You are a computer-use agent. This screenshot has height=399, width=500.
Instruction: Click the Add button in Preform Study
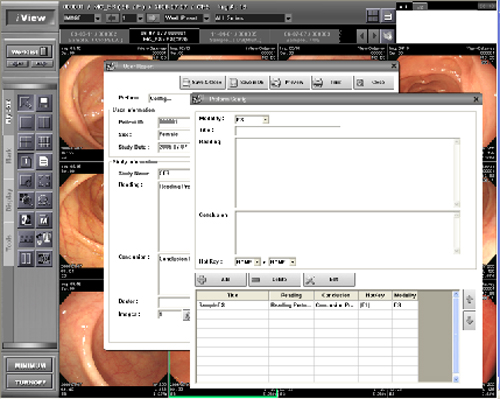[x=221, y=280]
